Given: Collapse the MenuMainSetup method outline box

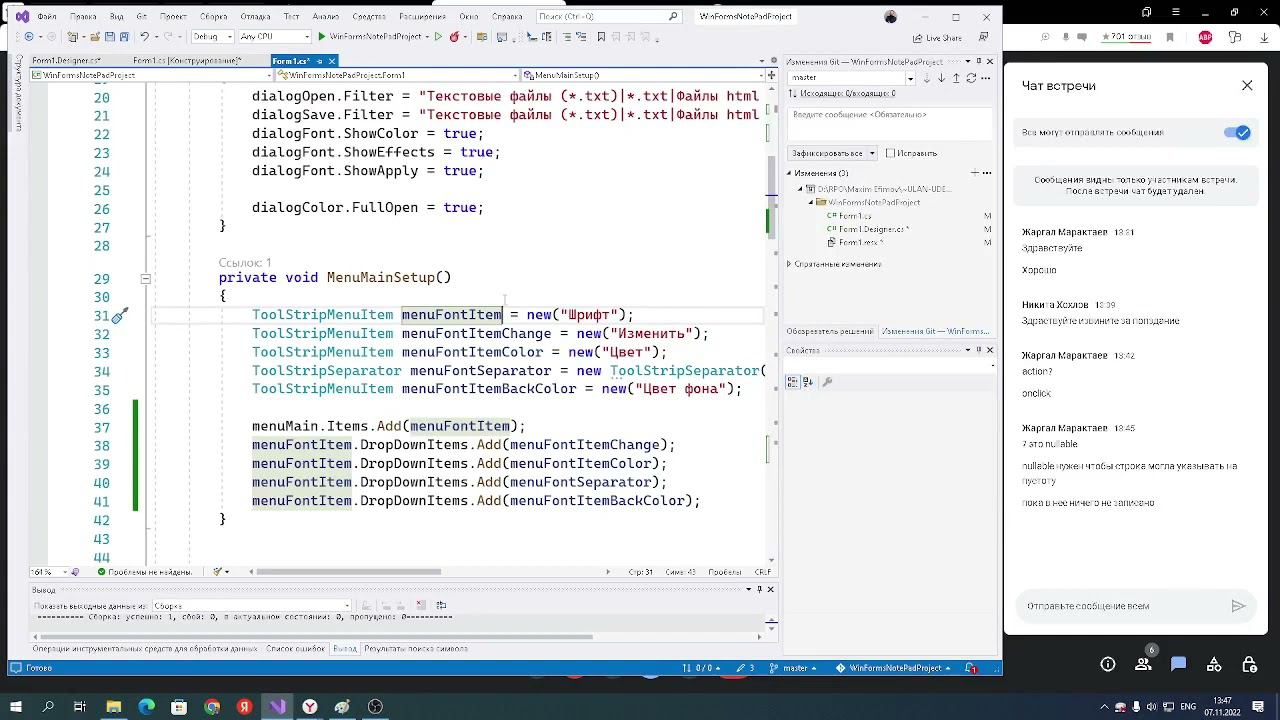Looking at the screenshot, I should [x=145, y=279].
